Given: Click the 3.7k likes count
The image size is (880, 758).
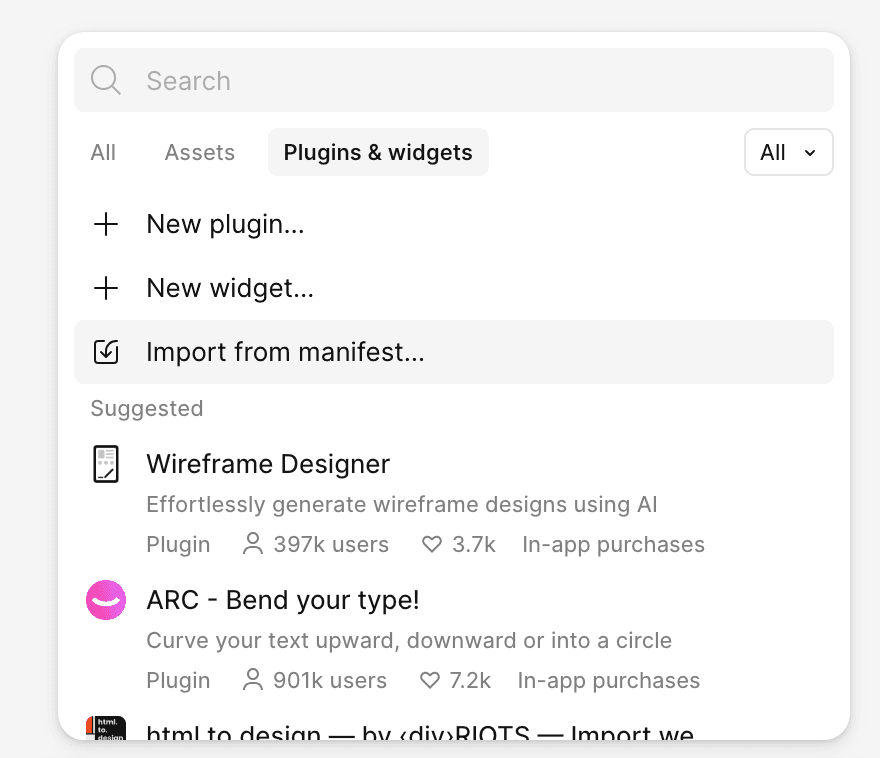Looking at the screenshot, I should [474, 544].
